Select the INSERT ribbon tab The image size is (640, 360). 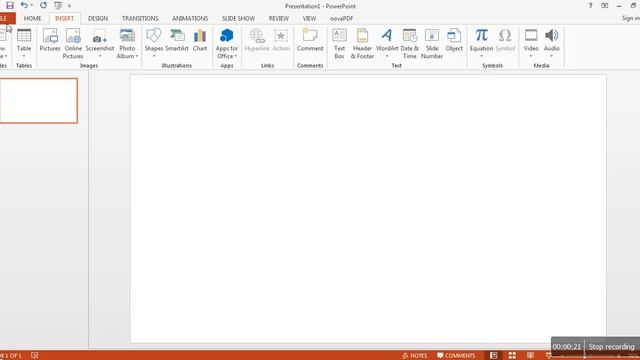(x=64, y=18)
